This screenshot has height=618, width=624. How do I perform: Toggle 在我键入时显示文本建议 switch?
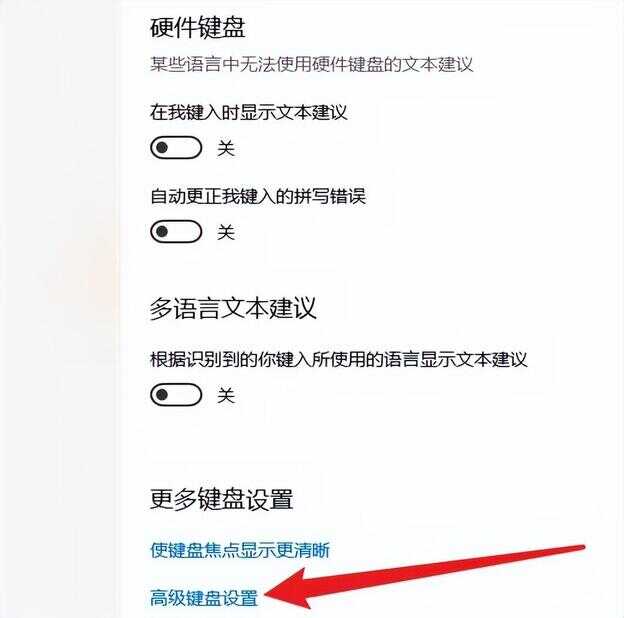coord(176,148)
